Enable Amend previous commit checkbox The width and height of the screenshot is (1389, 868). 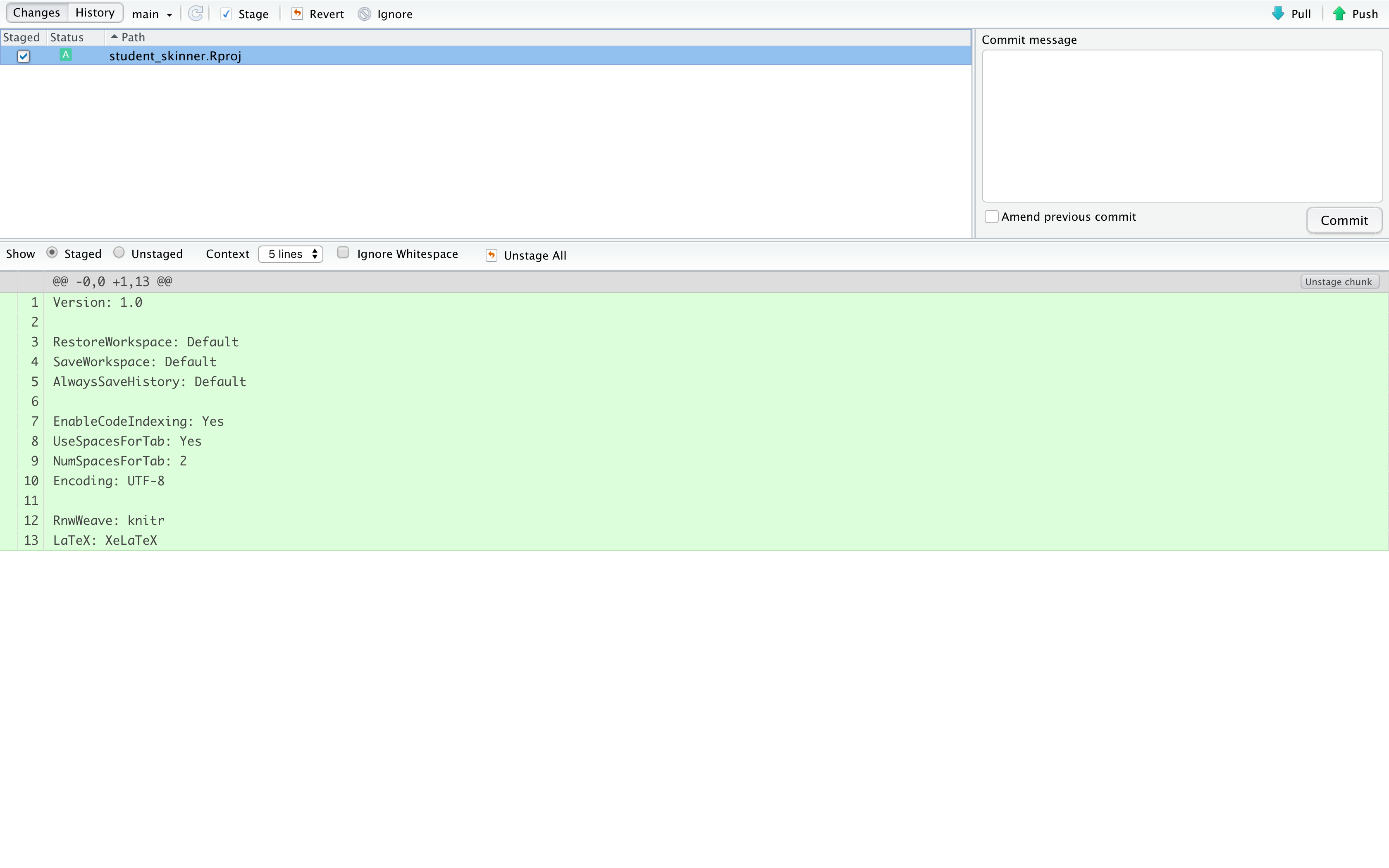(x=991, y=217)
